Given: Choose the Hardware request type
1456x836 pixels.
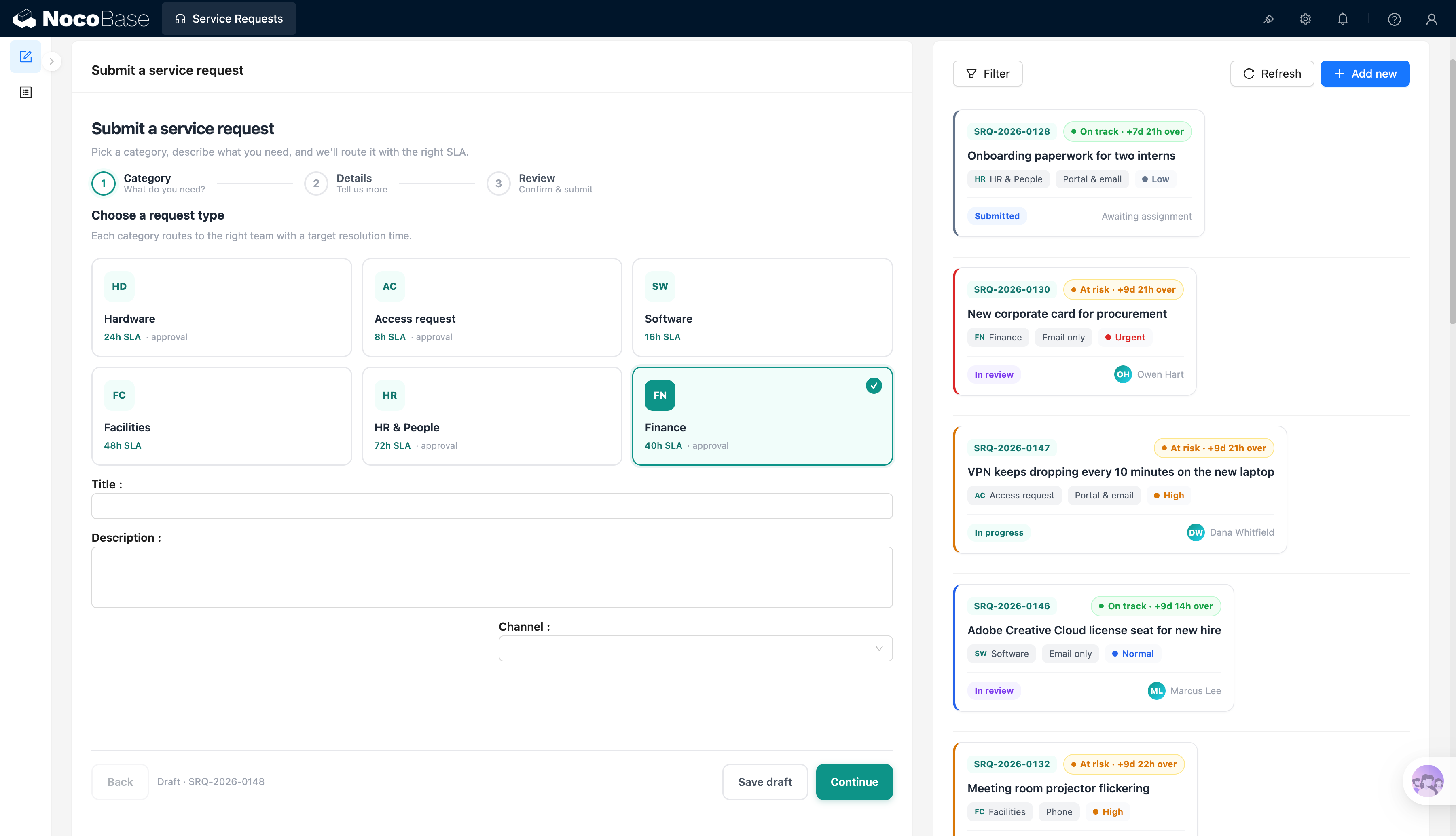Looking at the screenshot, I should click(x=222, y=307).
